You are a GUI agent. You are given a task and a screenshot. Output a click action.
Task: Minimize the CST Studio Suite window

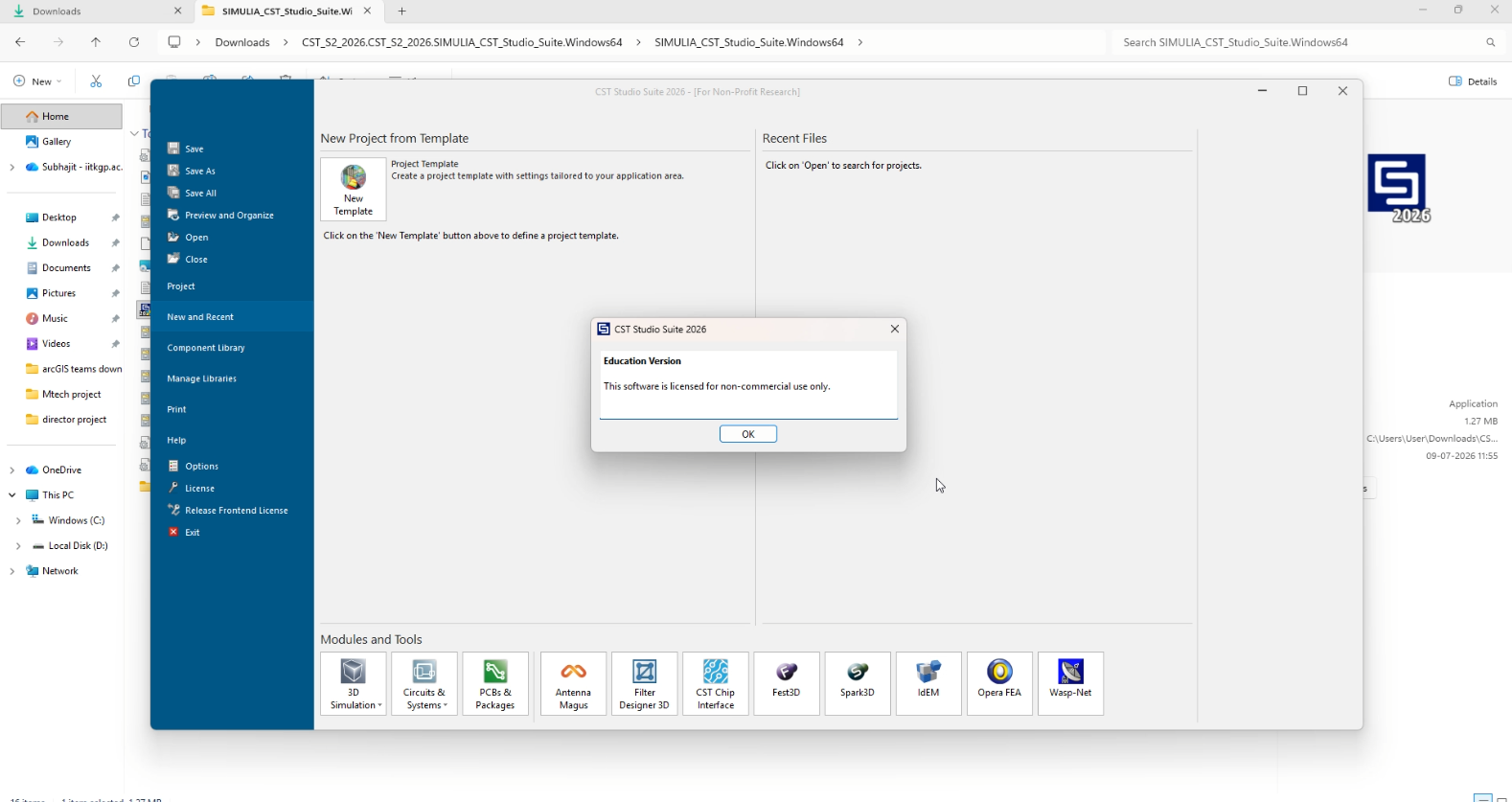click(1262, 91)
